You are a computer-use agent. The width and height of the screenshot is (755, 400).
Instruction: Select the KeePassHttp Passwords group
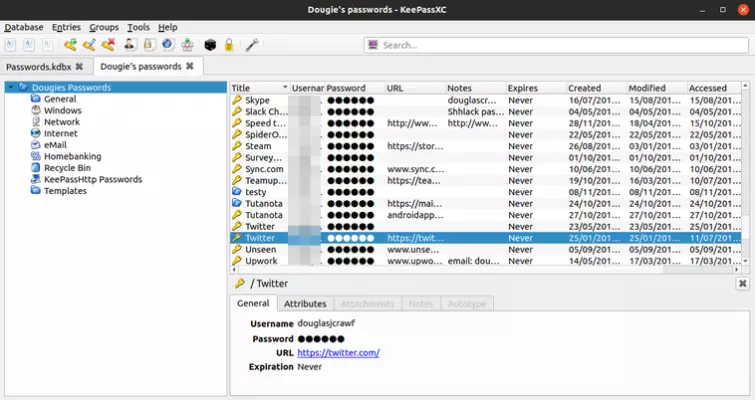92,179
